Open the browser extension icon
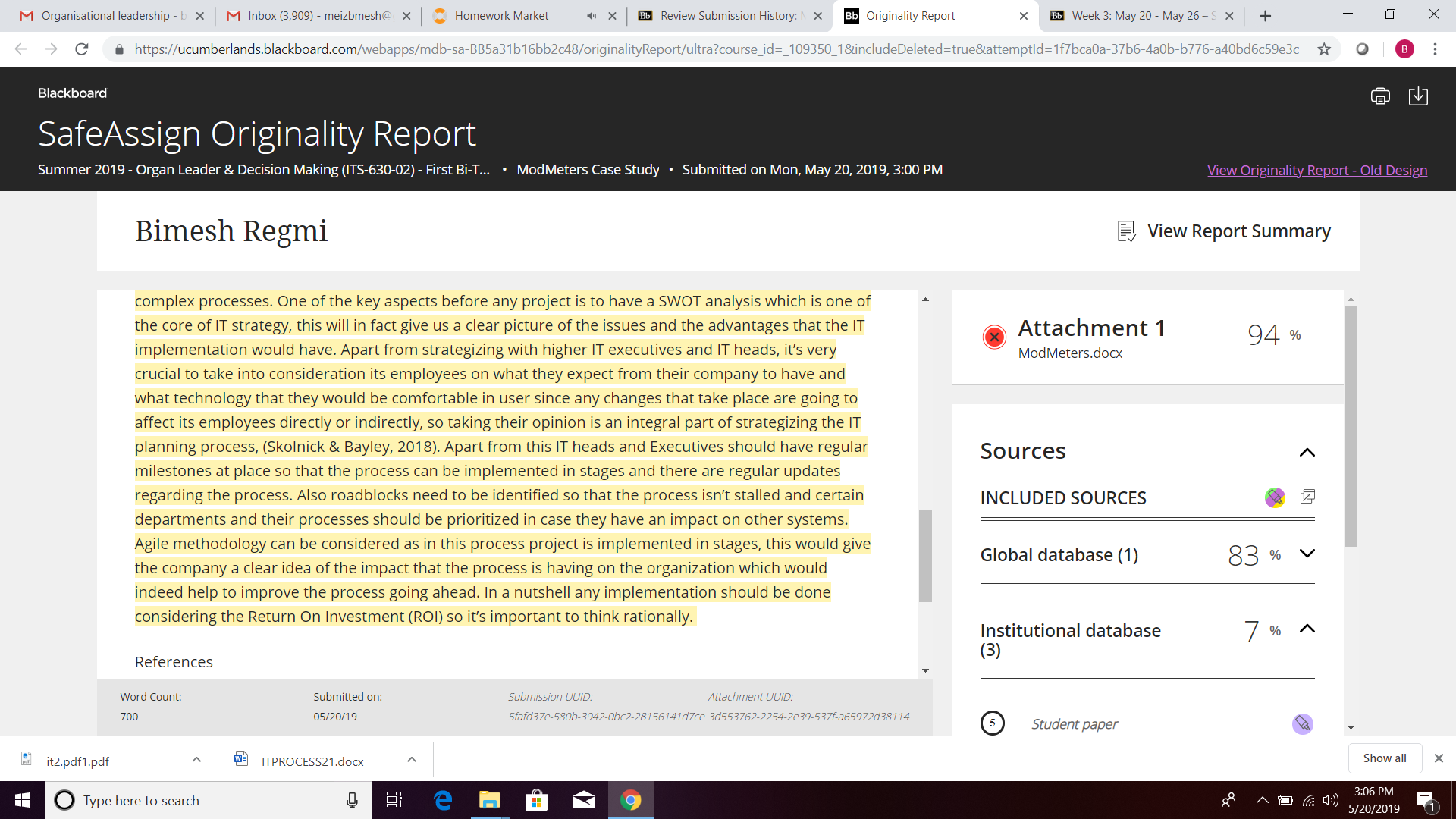This screenshot has width=1456, height=819. 1363,49
